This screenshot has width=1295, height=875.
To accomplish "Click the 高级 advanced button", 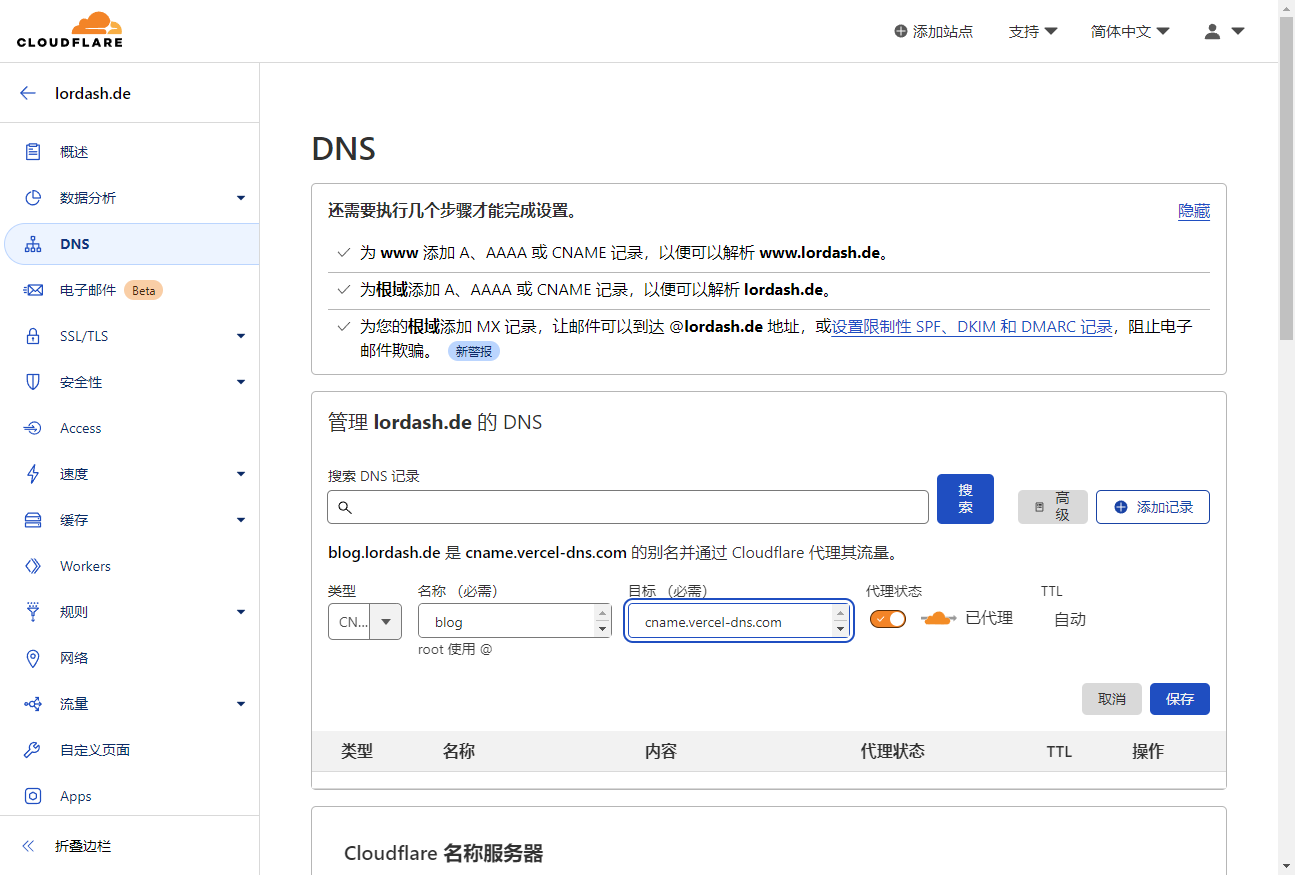I will coord(1053,507).
